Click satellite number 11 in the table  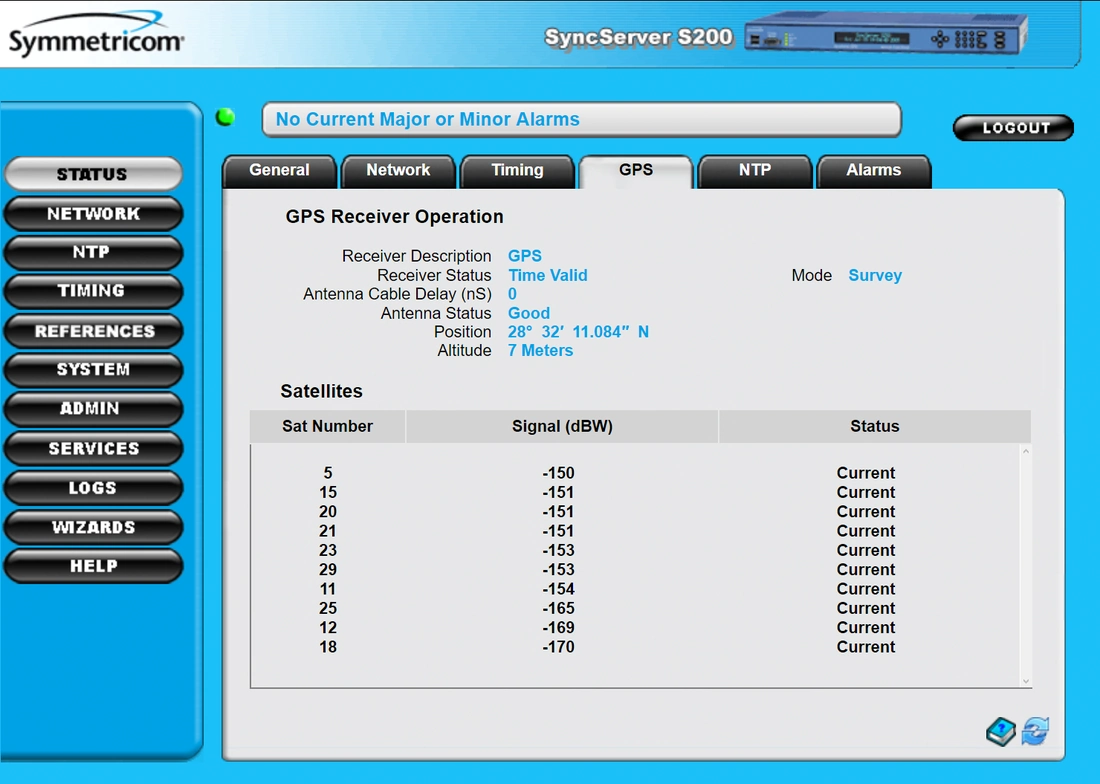(328, 589)
